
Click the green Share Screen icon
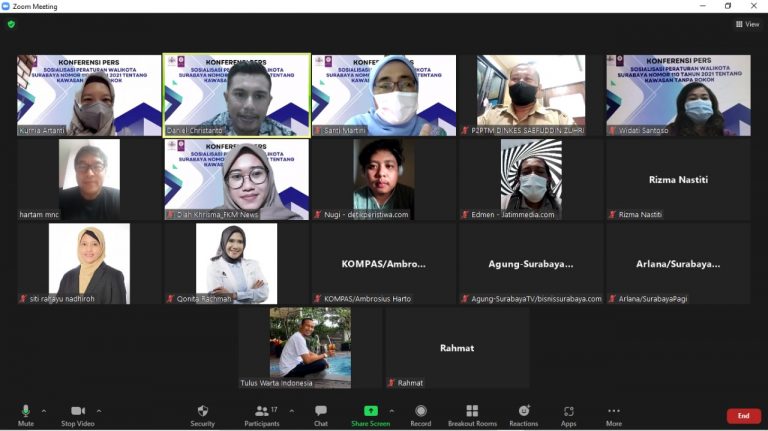370,411
